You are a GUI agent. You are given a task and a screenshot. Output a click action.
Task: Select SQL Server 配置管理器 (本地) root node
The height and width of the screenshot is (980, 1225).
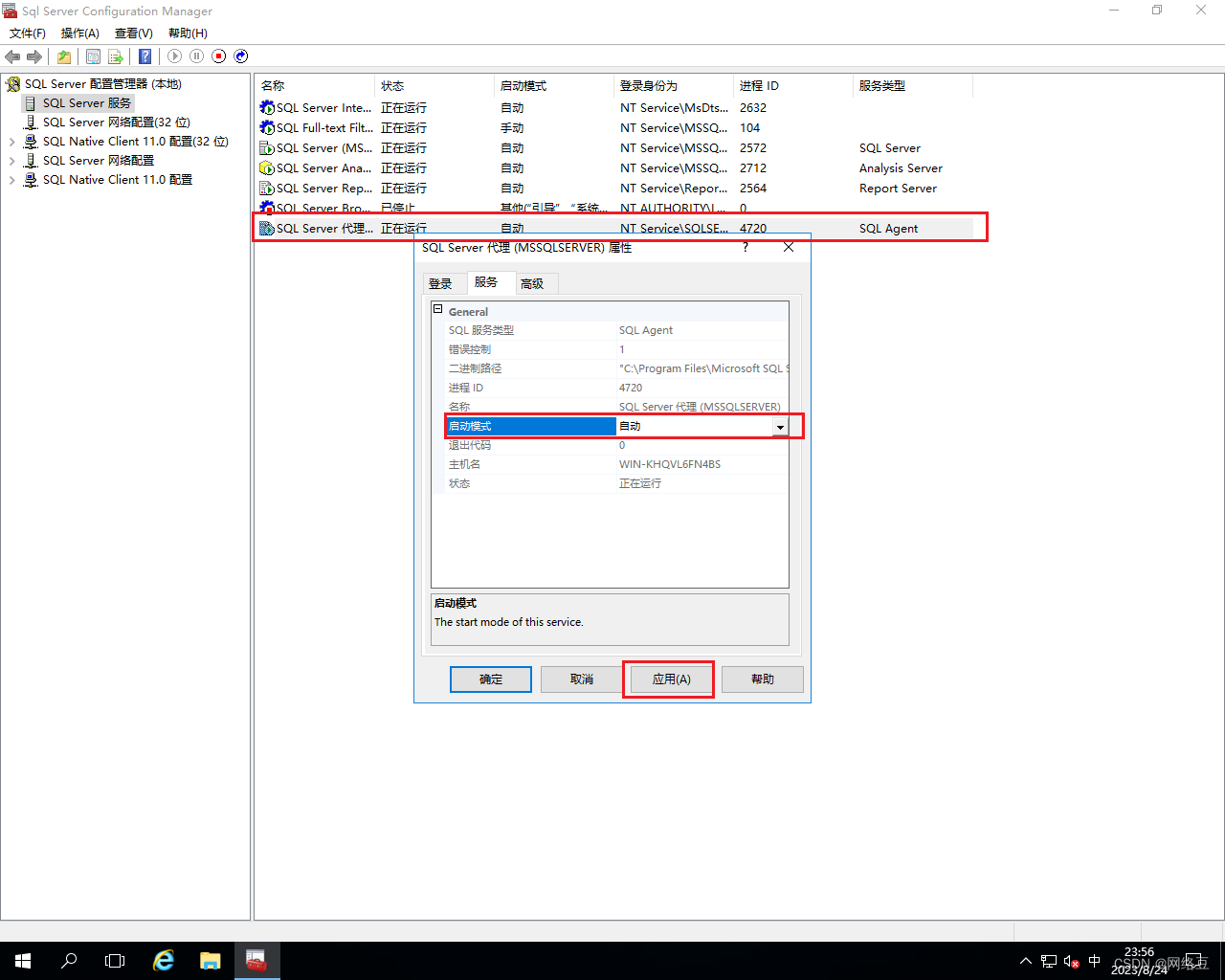click(103, 84)
